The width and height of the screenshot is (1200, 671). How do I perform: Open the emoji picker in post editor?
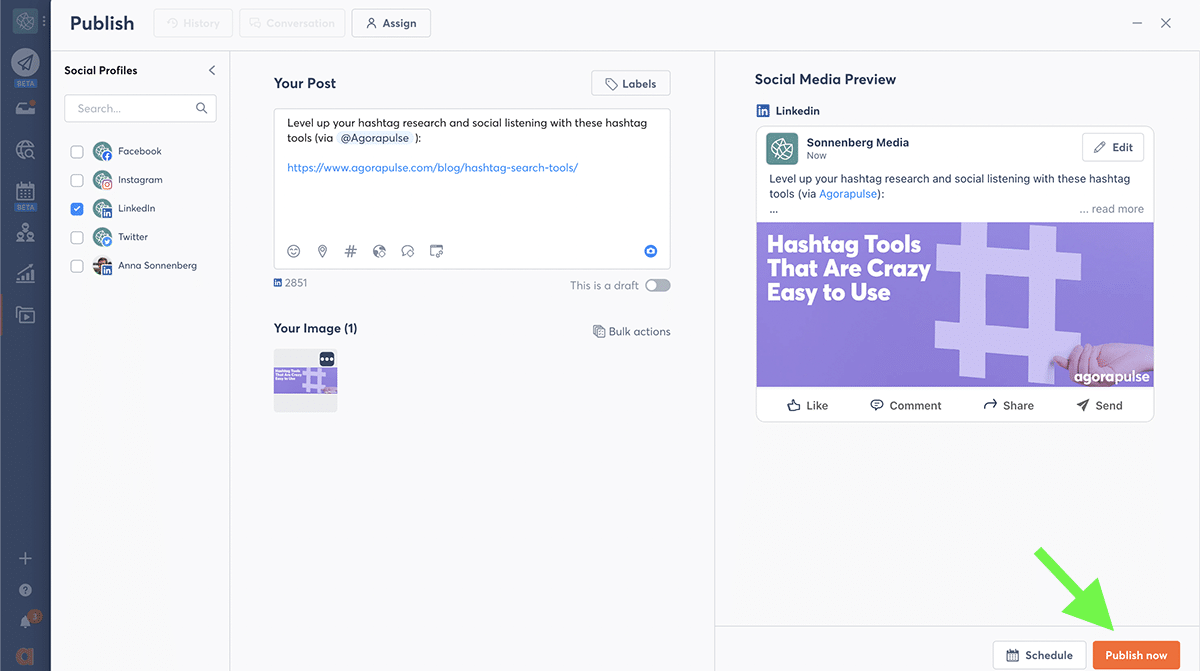[294, 252]
